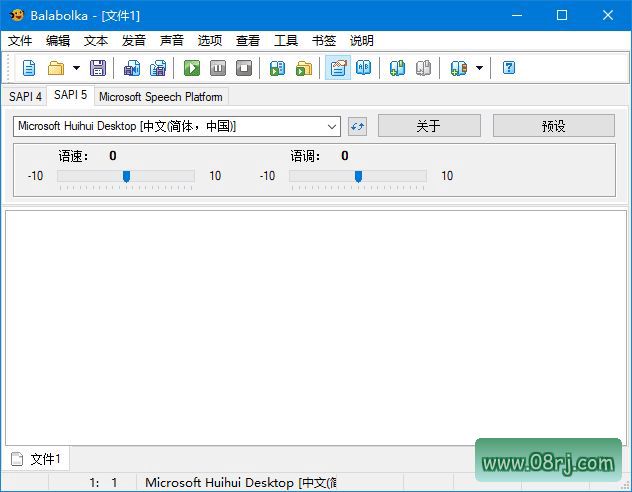Click the insert bookmark icon with plus sign
This screenshot has height=492, width=632.
pos(397,68)
